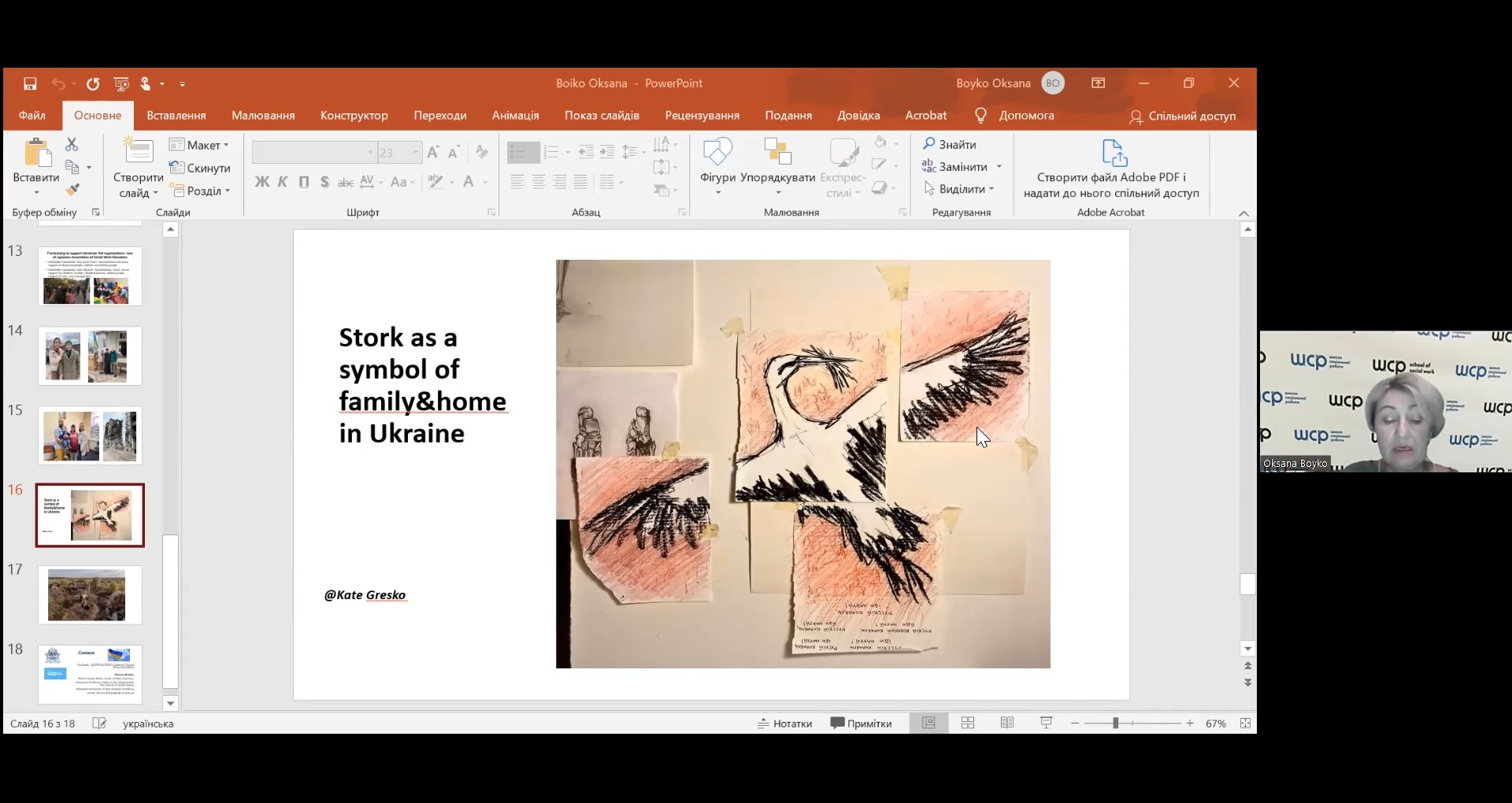The height and width of the screenshot is (803, 1512).
Task: Switch to reading view icon
Action: click(x=1007, y=723)
